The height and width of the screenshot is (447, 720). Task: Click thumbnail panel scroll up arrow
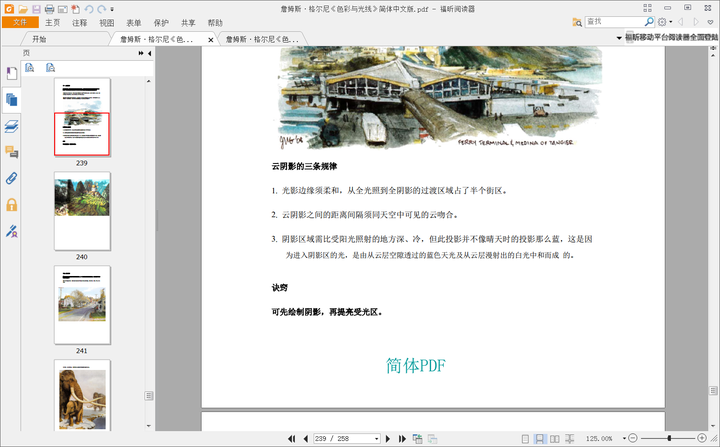point(148,81)
